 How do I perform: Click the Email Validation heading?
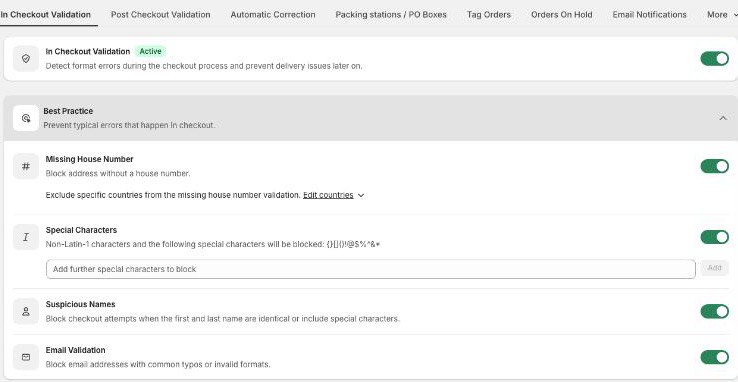pos(75,350)
